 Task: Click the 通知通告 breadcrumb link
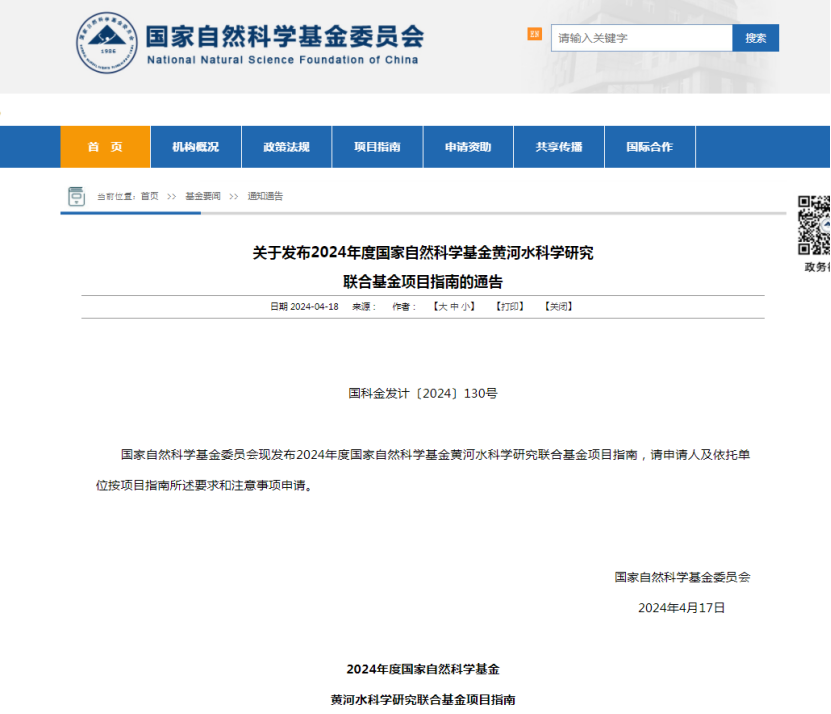point(265,196)
